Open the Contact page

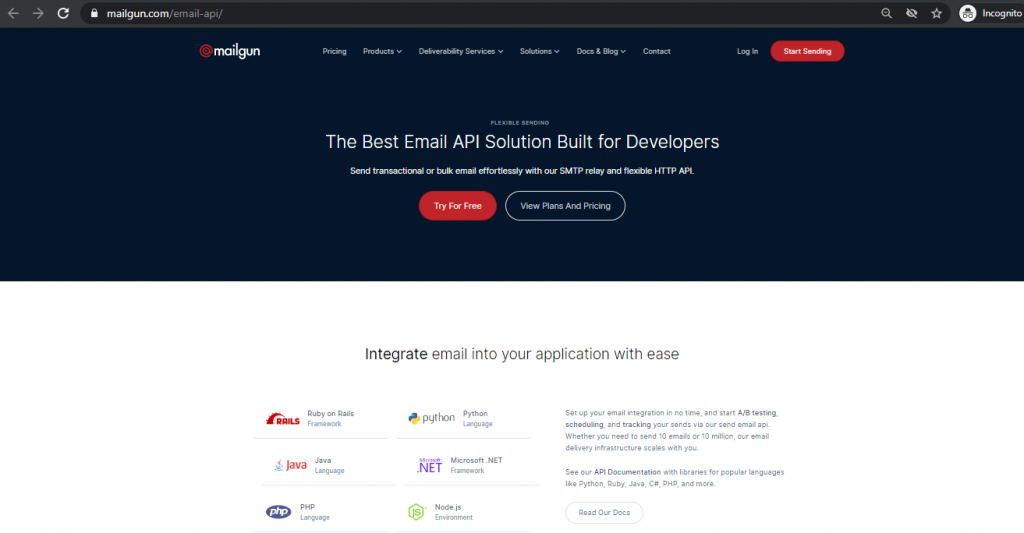pyautogui.click(x=656, y=51)
